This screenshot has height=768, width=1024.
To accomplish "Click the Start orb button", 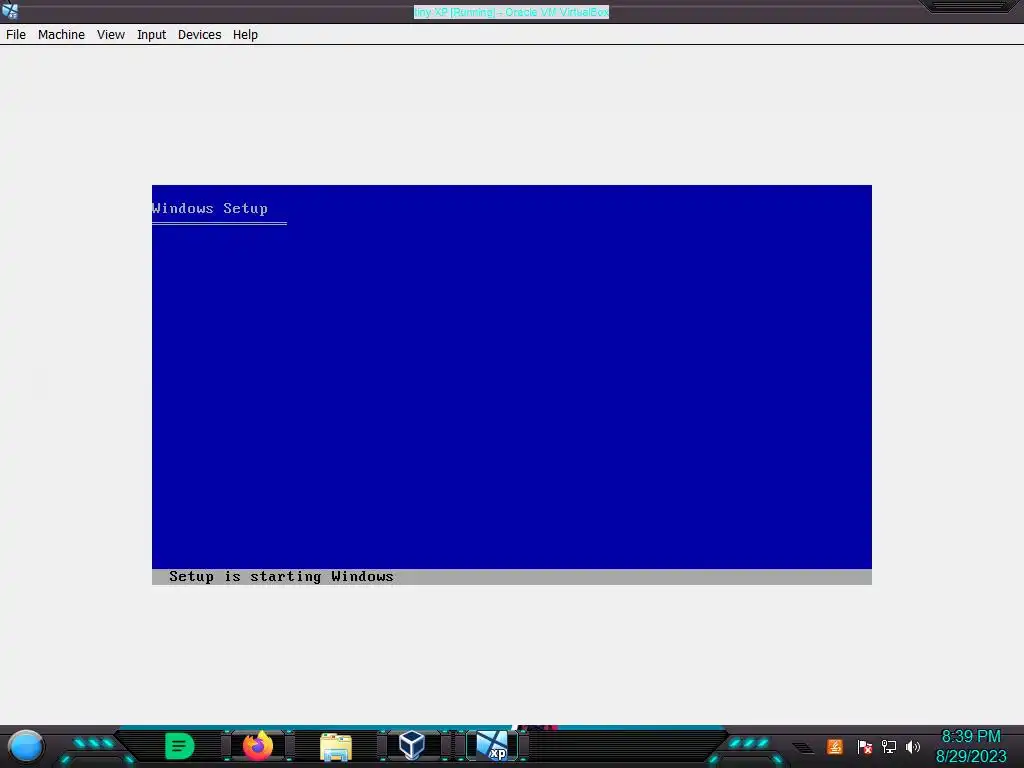I will pyautogui.click(x=26, y=747).
